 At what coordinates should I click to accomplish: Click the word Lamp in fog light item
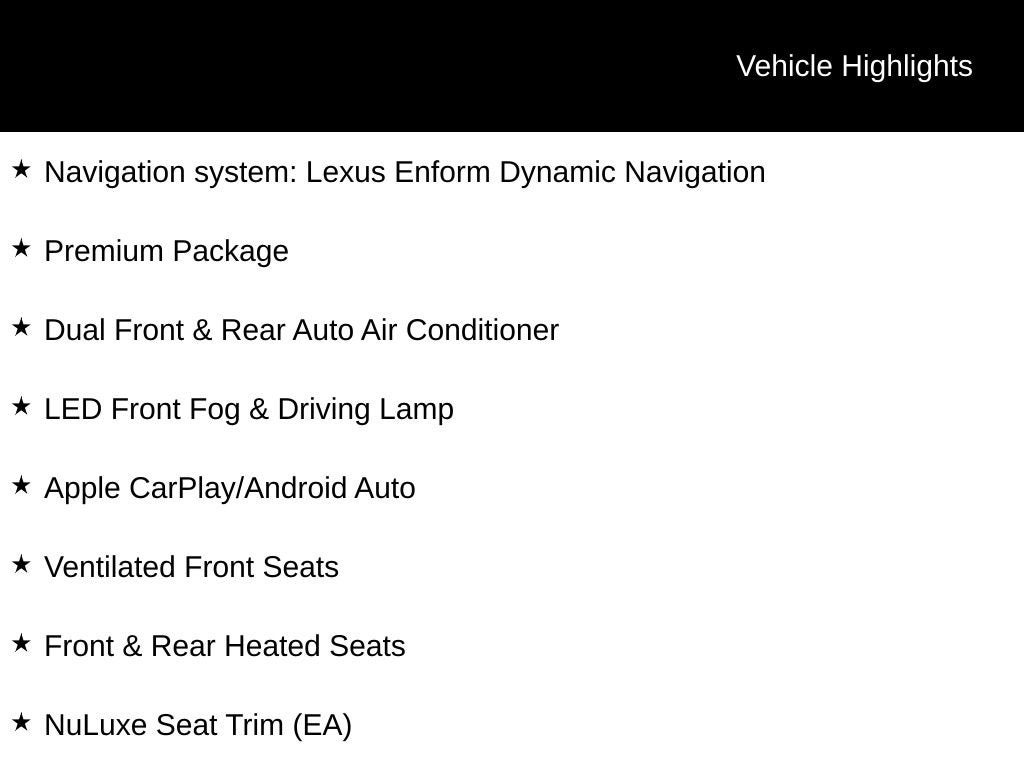click(416, 410)
